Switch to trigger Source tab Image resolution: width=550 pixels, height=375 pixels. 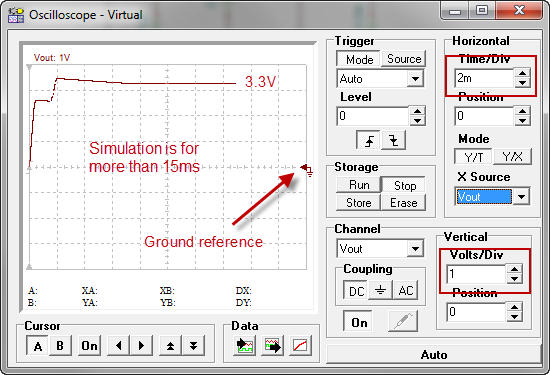coord(404,59)
